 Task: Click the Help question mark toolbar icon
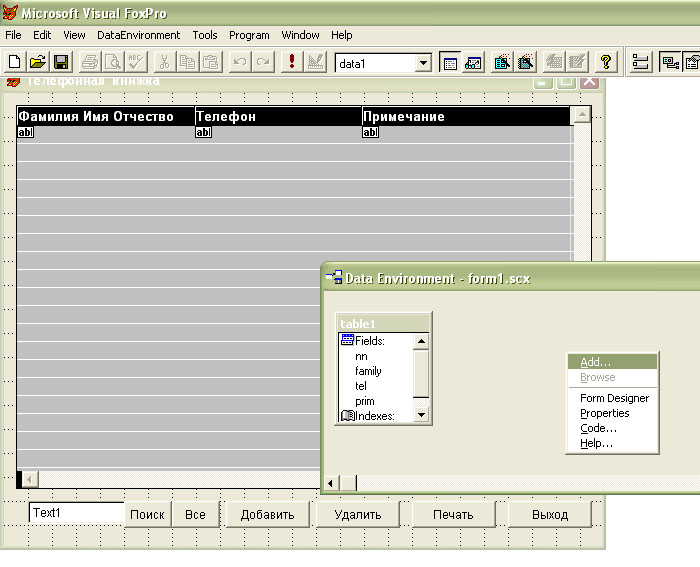coord(606,62)
